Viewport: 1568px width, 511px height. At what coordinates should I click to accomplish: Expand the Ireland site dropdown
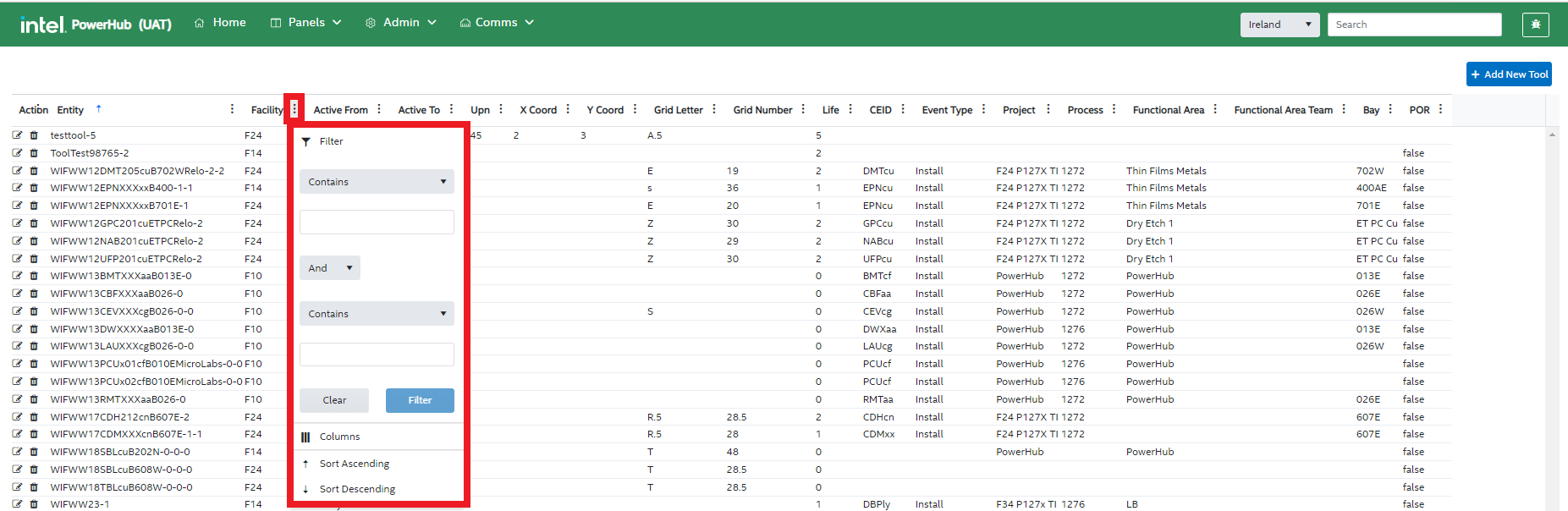(x=1279, y=25)
